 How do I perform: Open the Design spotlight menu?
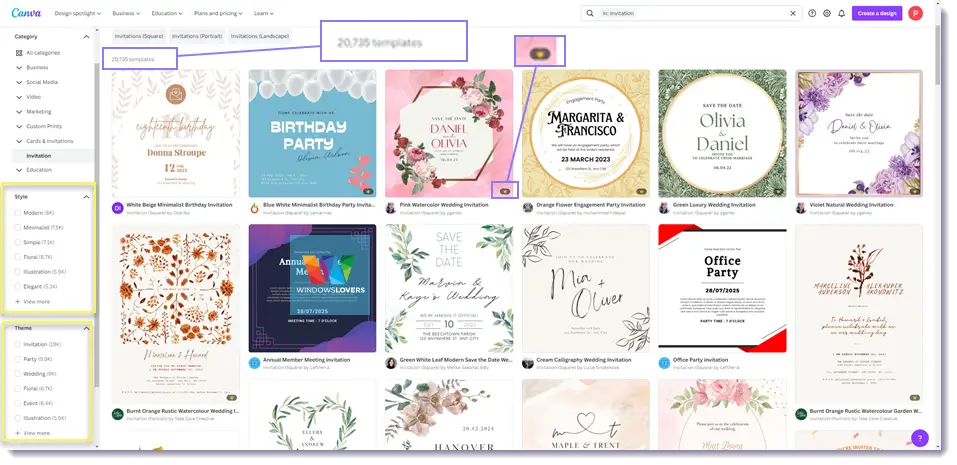click(78, 13)
